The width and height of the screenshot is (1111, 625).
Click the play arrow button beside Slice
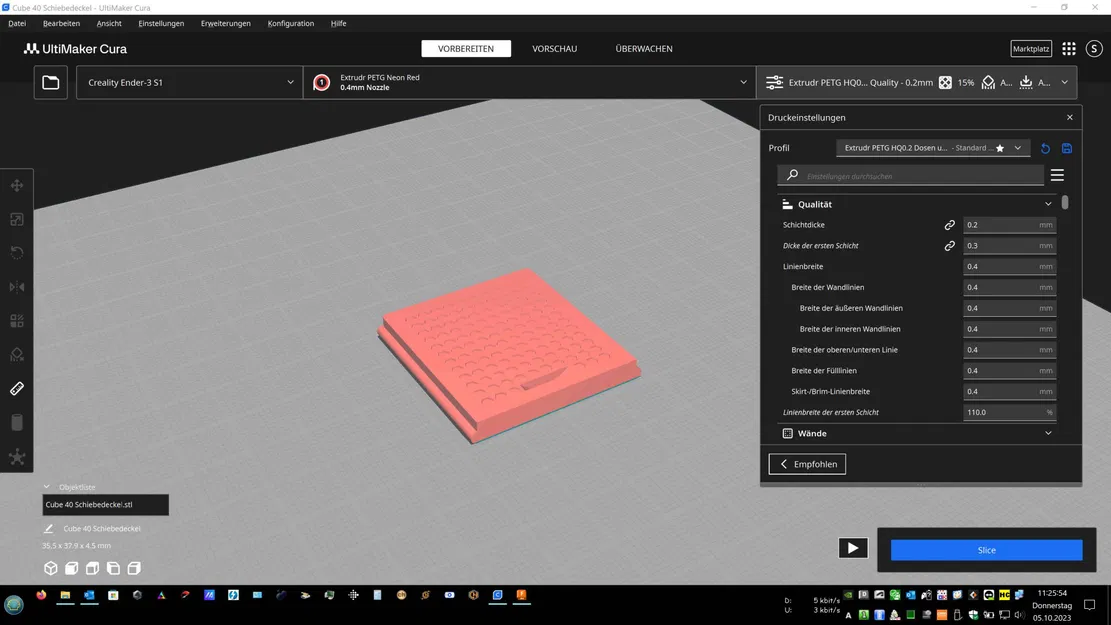pos(853,548)
